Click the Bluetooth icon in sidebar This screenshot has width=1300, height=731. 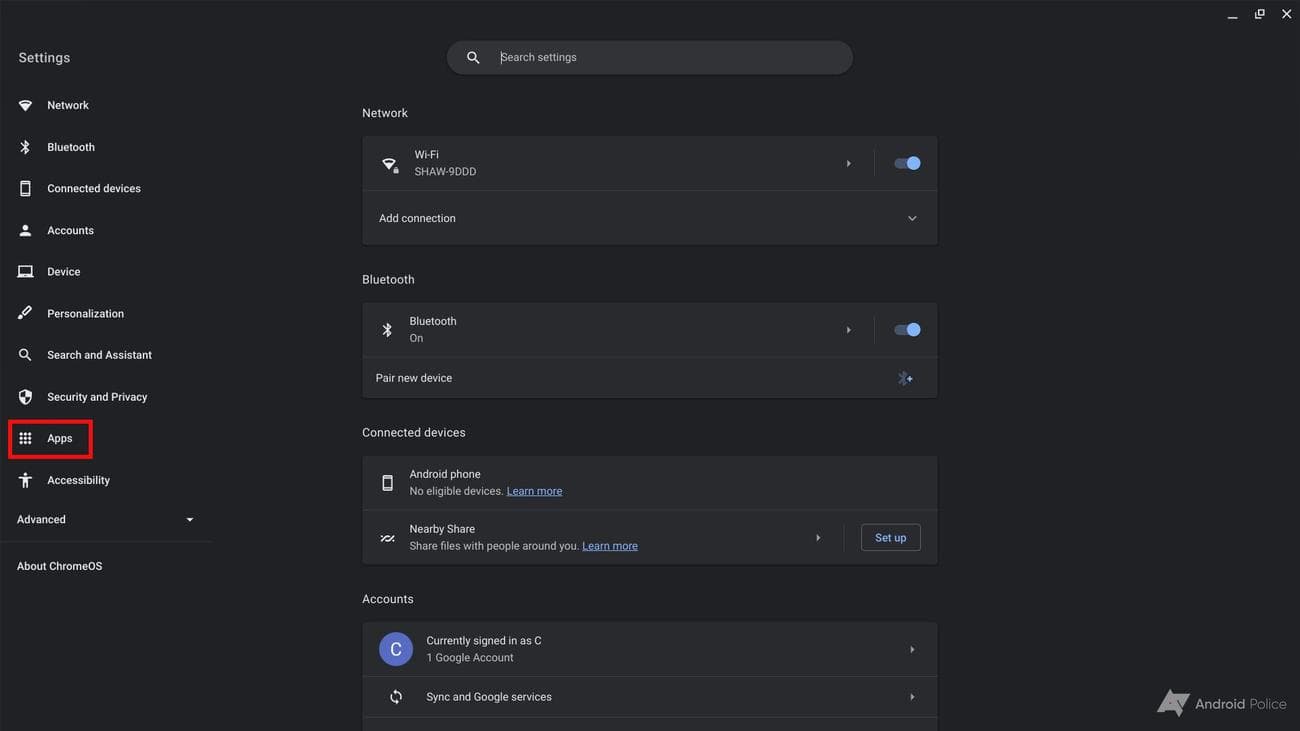[x=25, y=147]
